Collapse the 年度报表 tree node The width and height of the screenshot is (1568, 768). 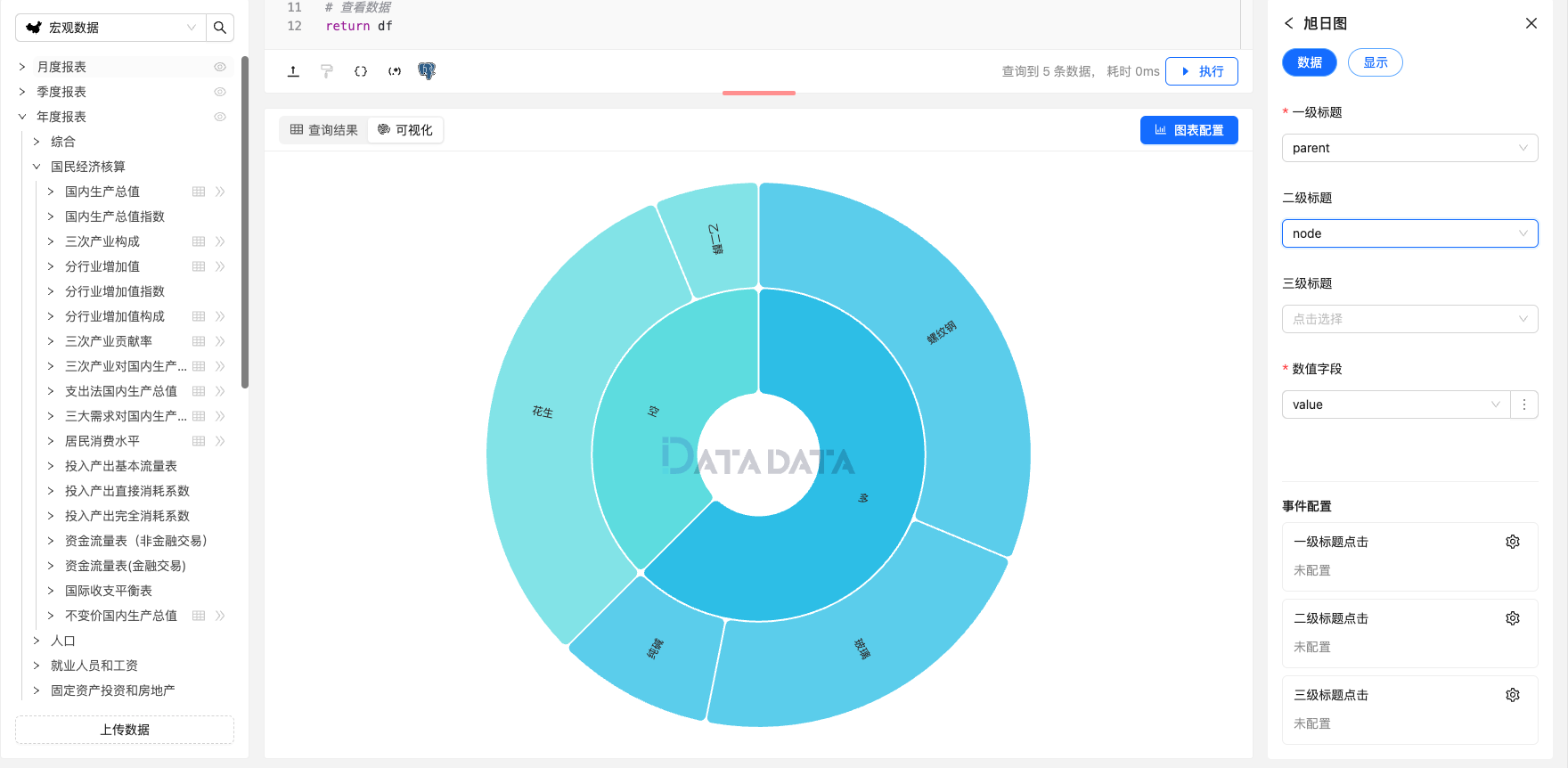pos(22,117)
